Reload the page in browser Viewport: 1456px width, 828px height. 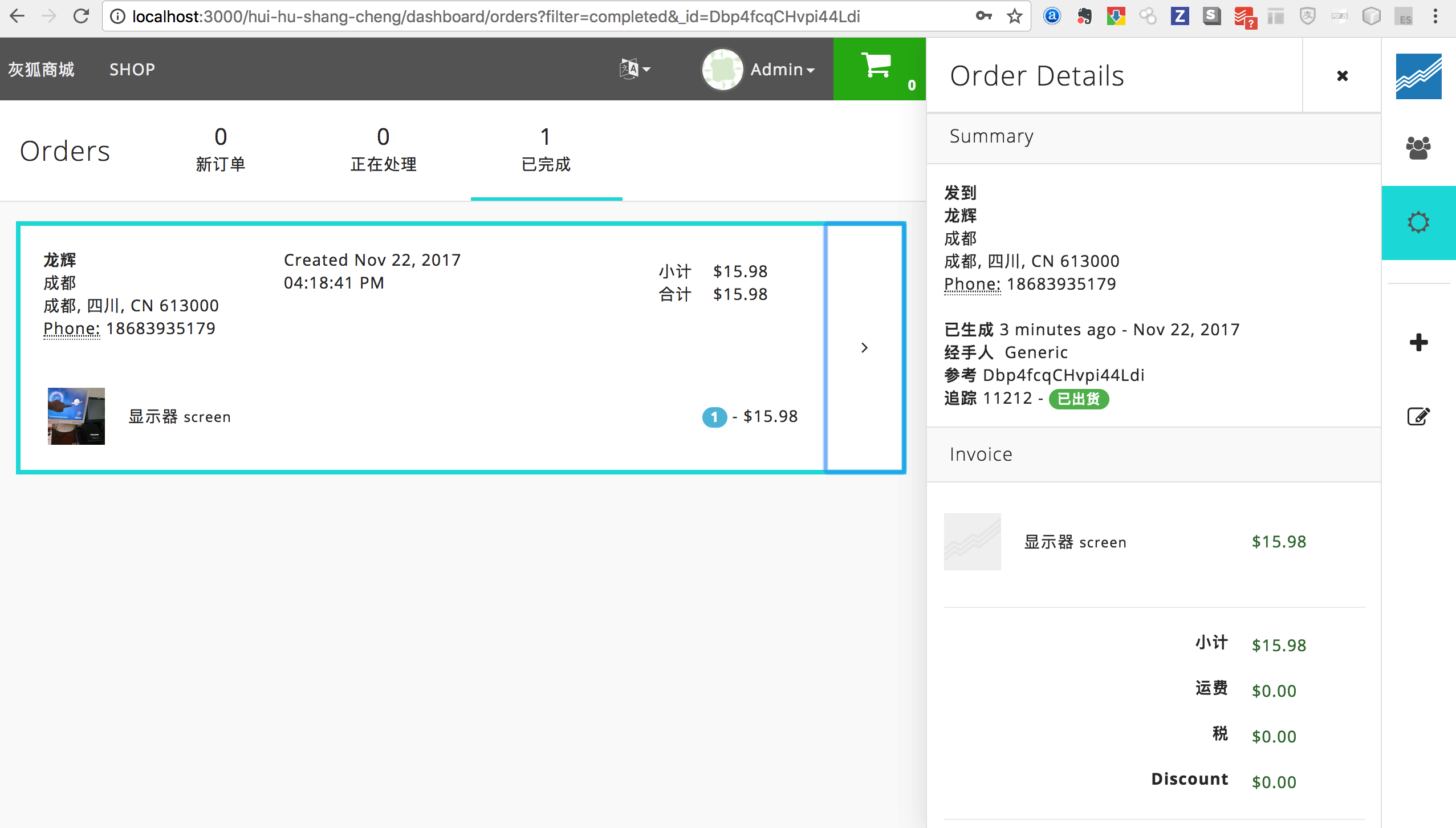click(x=82, y=16)
